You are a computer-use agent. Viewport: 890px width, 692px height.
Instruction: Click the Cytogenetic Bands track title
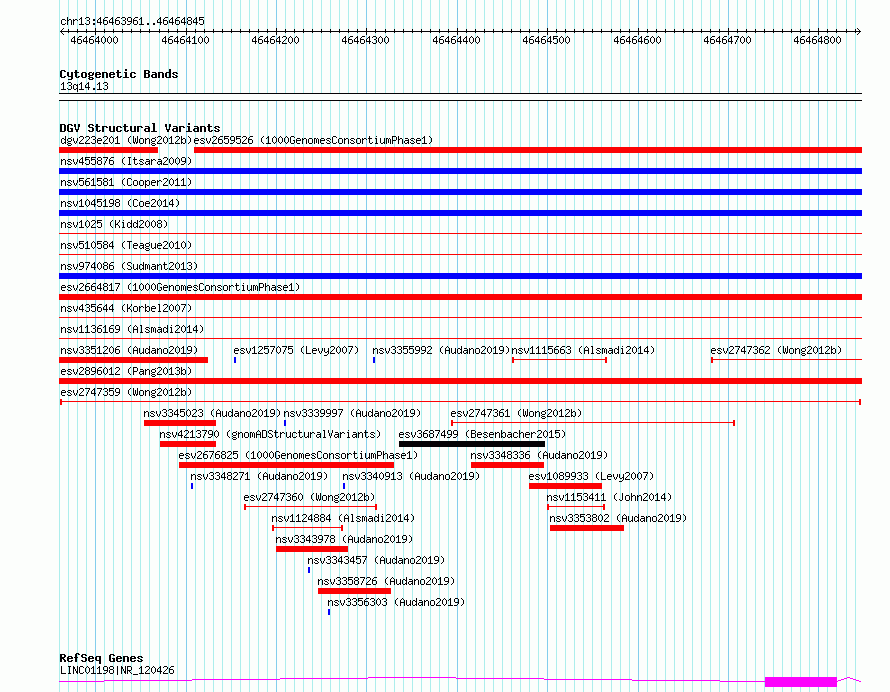point(119,74)
